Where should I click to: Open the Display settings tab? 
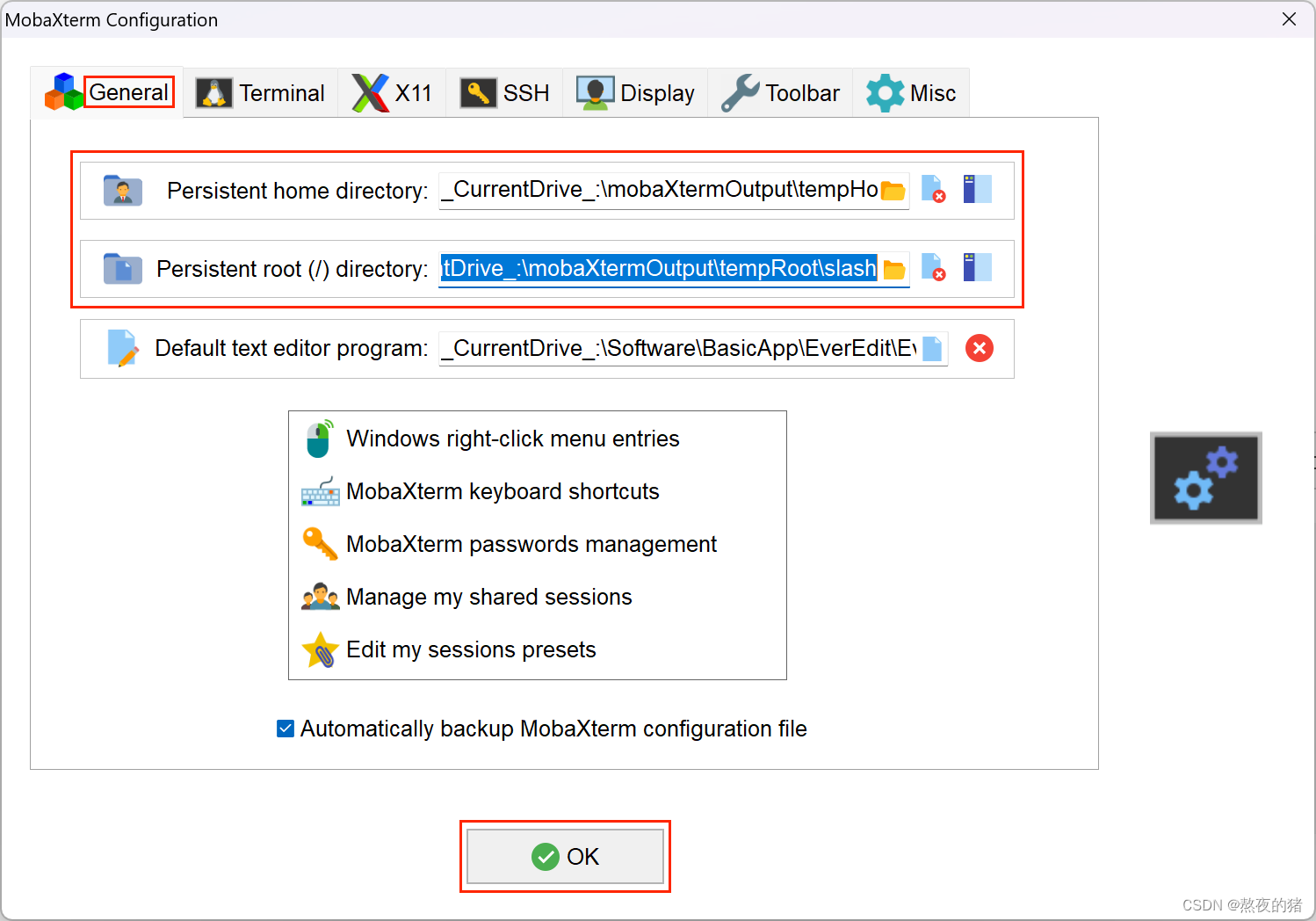click(635, 92)
